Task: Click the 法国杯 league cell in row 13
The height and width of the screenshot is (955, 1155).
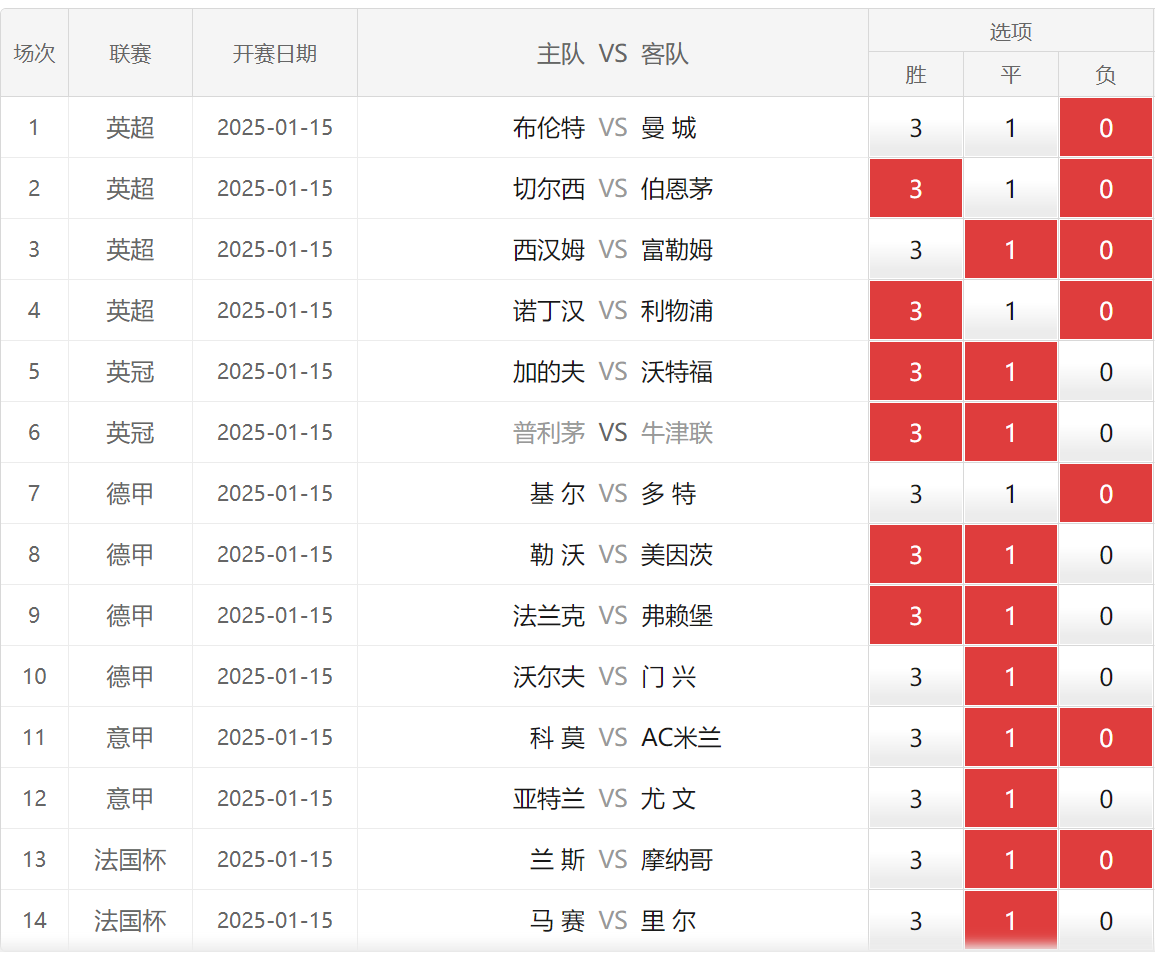Action: point(130,859)
